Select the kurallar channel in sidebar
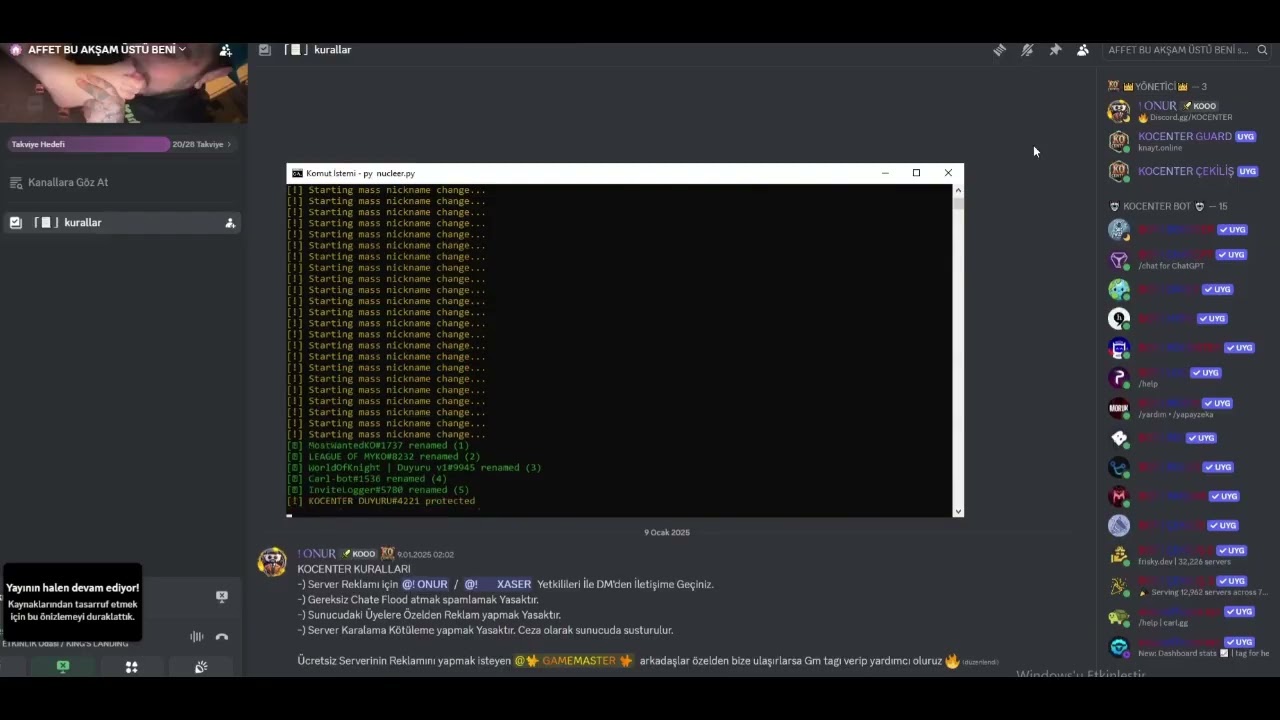The height and width of the screenshot is (720, 1280). coord(120,223)
